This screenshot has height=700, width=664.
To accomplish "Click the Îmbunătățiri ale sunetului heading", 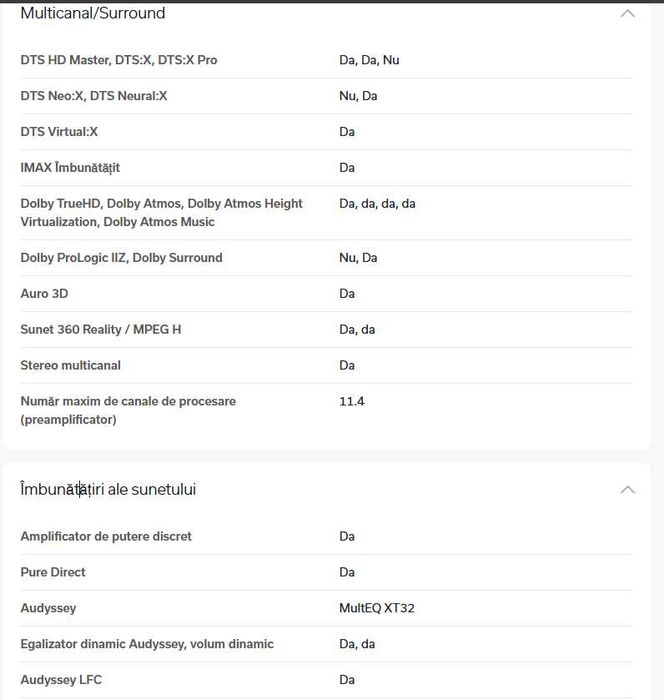I will point(108,490).
